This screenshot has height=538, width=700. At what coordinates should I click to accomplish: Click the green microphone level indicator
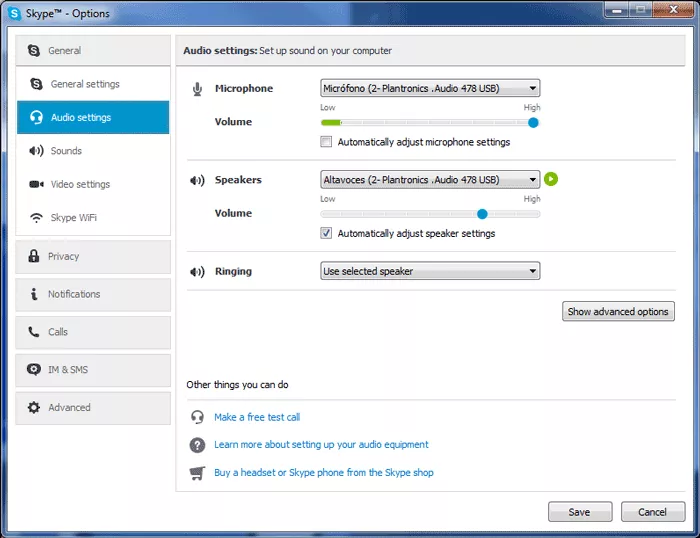(x=331, y=122)
